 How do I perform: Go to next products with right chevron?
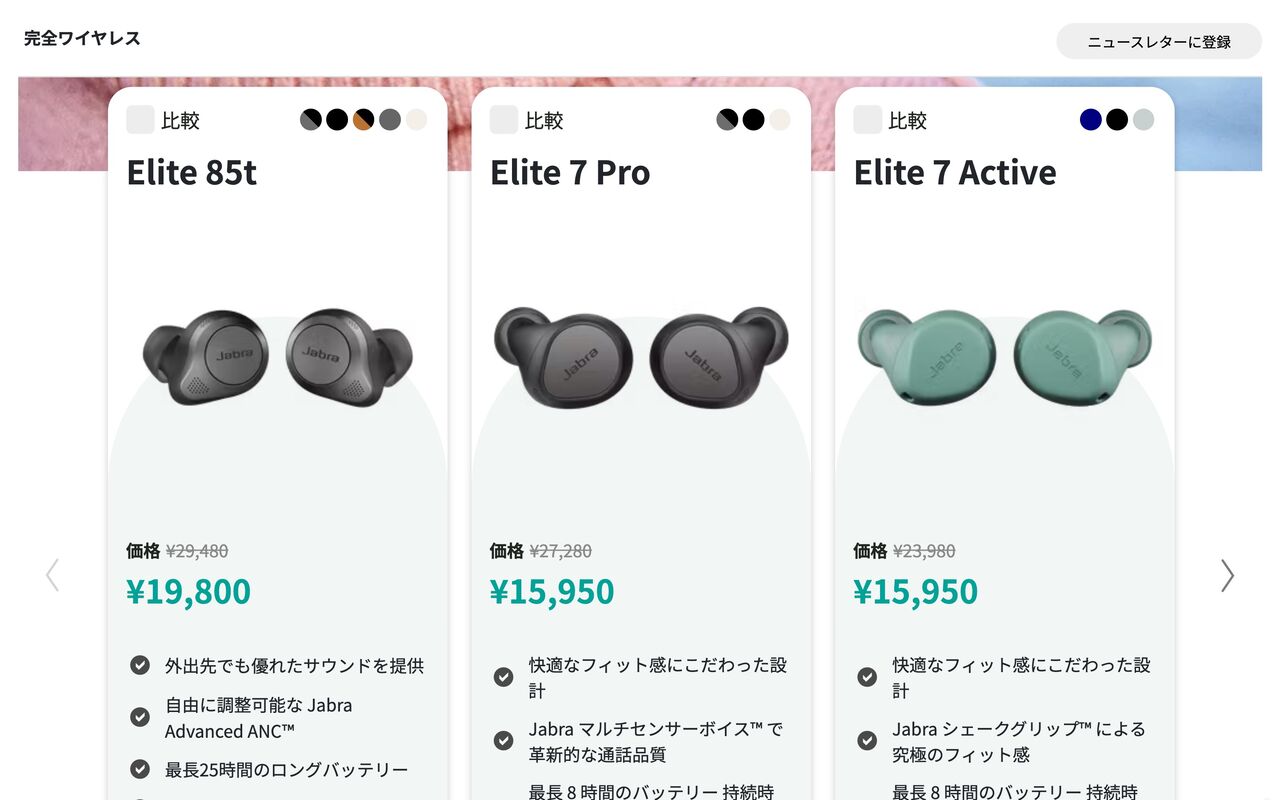pos(1227,575)
